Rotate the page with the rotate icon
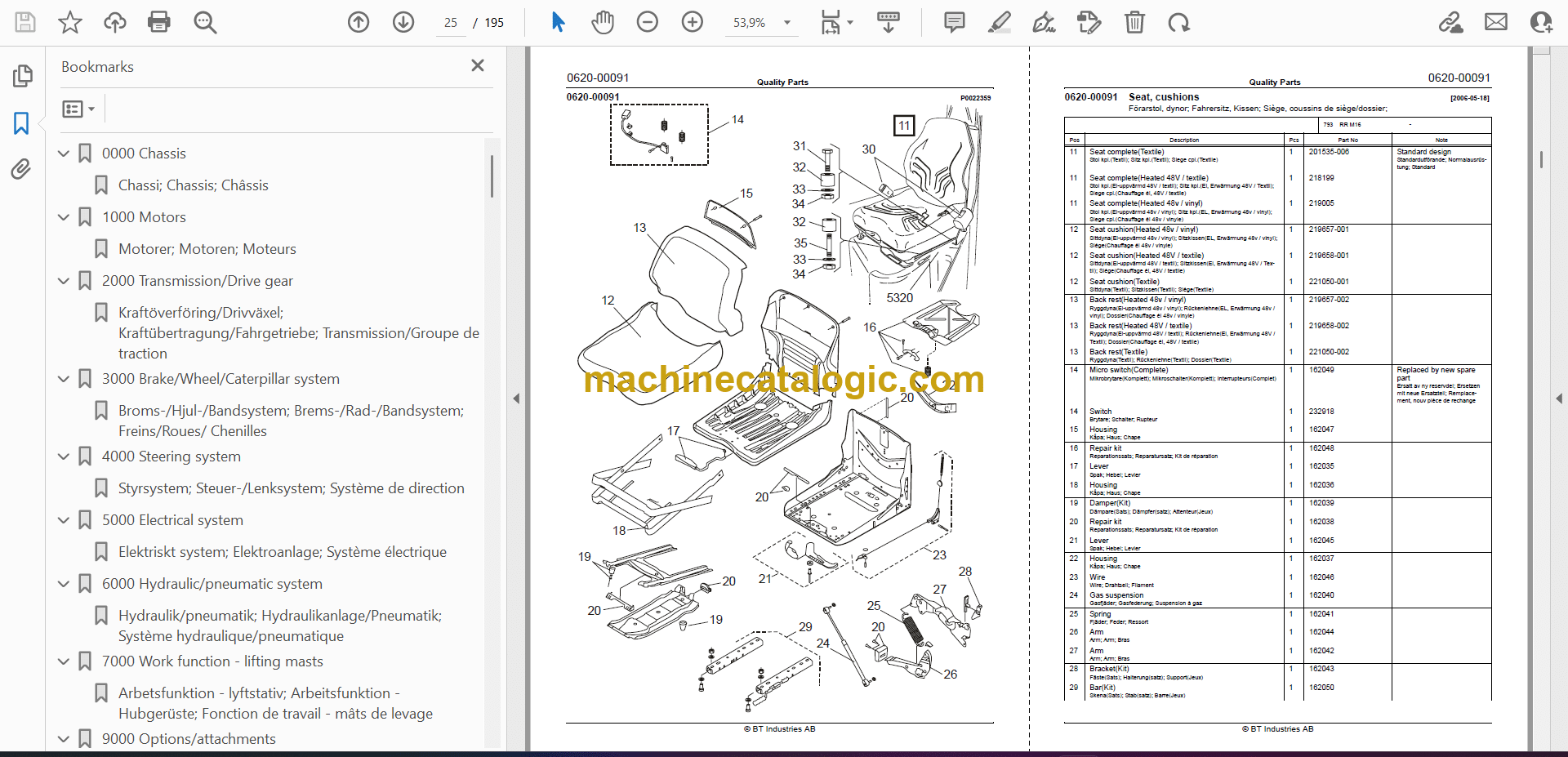1568x757 pixels. (x=1178, y=22)
